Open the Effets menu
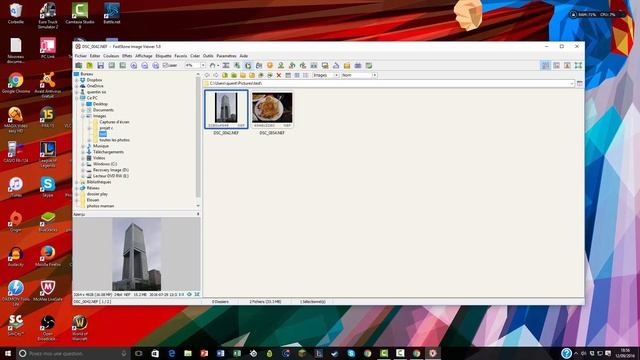640x360 pixels. pyautogui.click(x=127, y=56)
